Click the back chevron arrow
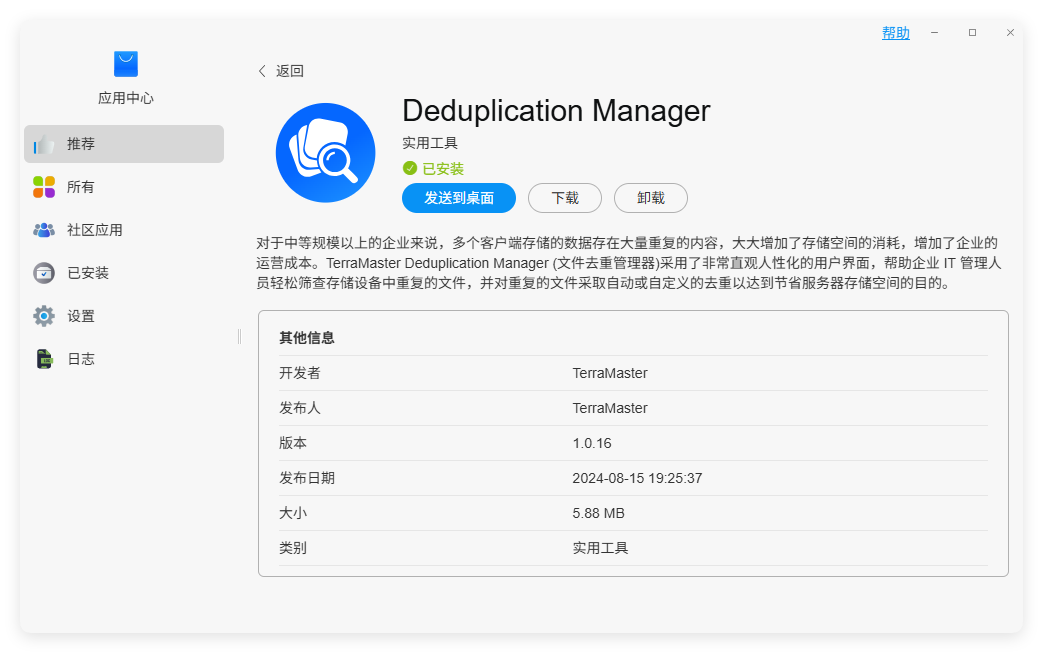The image size is (1043, 653). (x=262, y=71)
